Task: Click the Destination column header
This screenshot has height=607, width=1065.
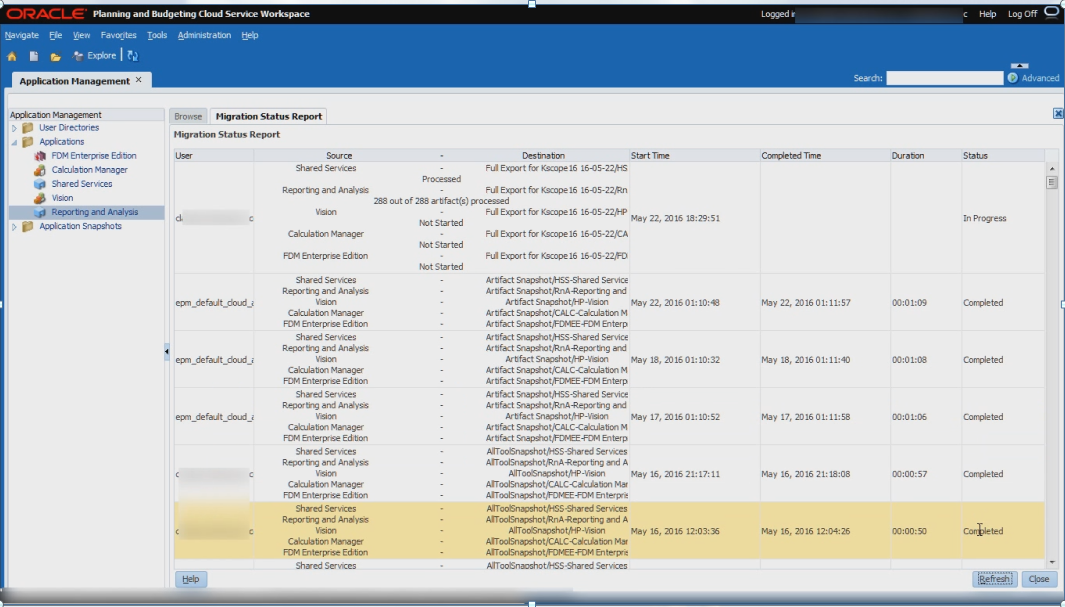Action: click(543, 155)
